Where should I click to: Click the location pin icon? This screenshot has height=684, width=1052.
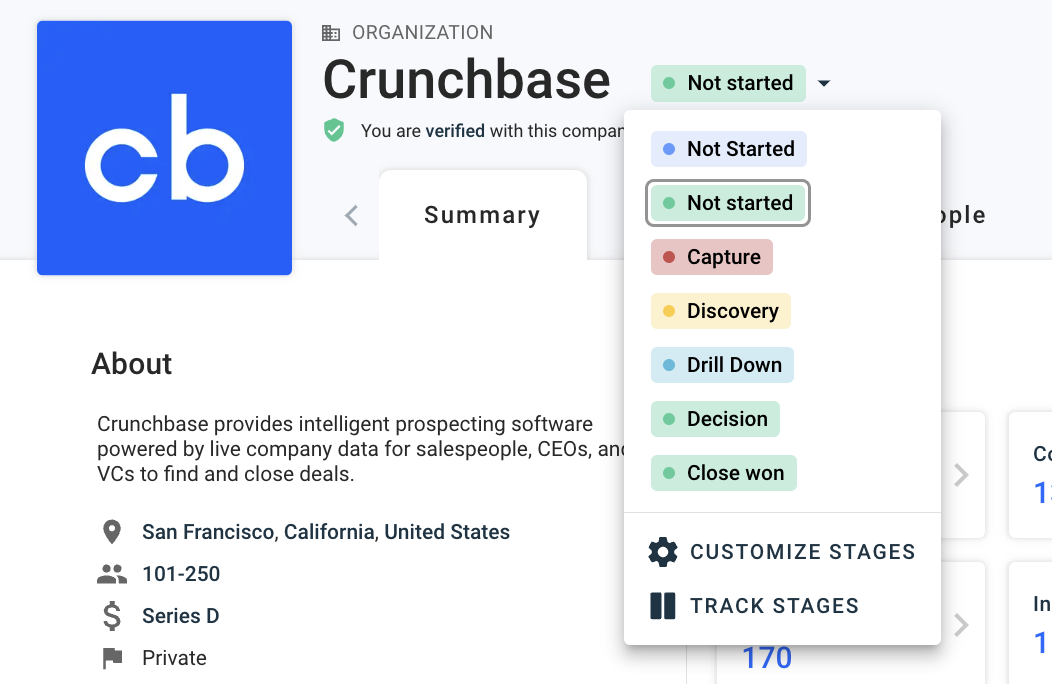point(112,532)
